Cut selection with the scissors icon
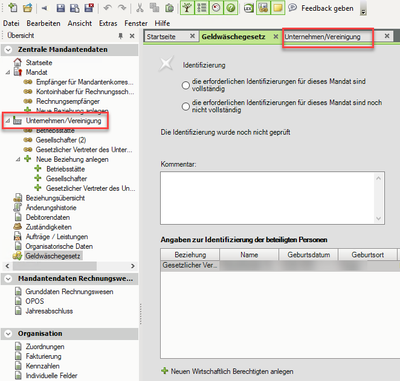The height and width of the screenshot is (381, 400). pos(140,8)
